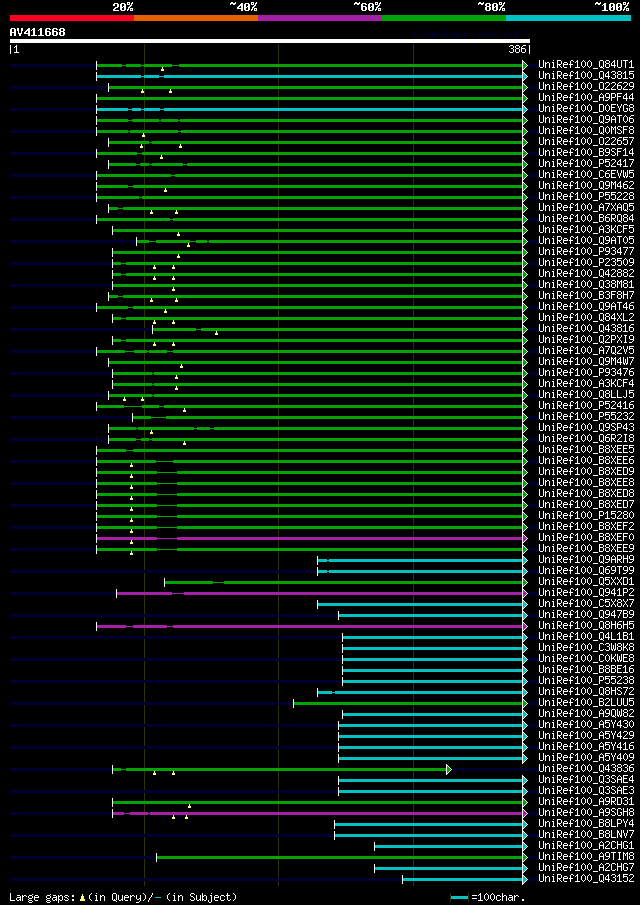
Task: Open hit UniRef100_Q84UT1
Action: coord(586,65)
